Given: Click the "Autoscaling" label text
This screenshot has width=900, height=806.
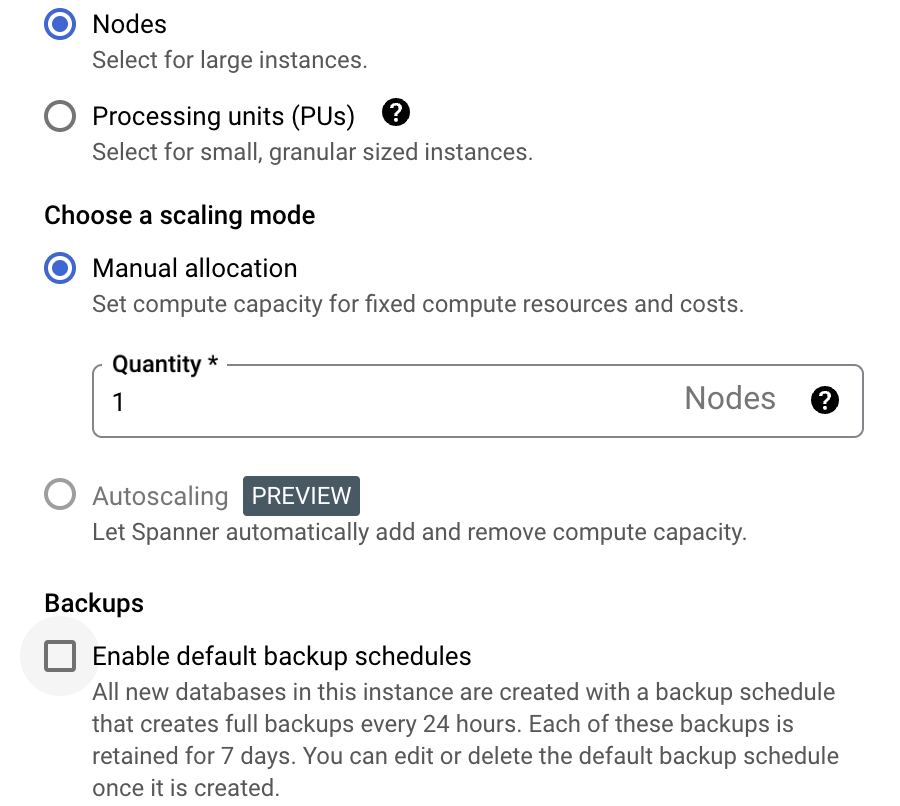Looking at the screenshot, I should 160,496.
